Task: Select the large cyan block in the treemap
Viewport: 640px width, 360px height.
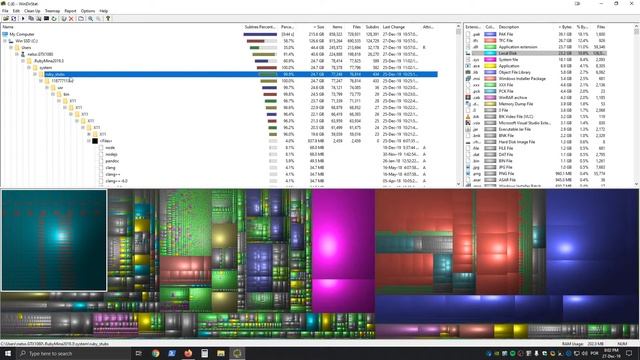Action: pyautogui.click(x=54, y=240)
